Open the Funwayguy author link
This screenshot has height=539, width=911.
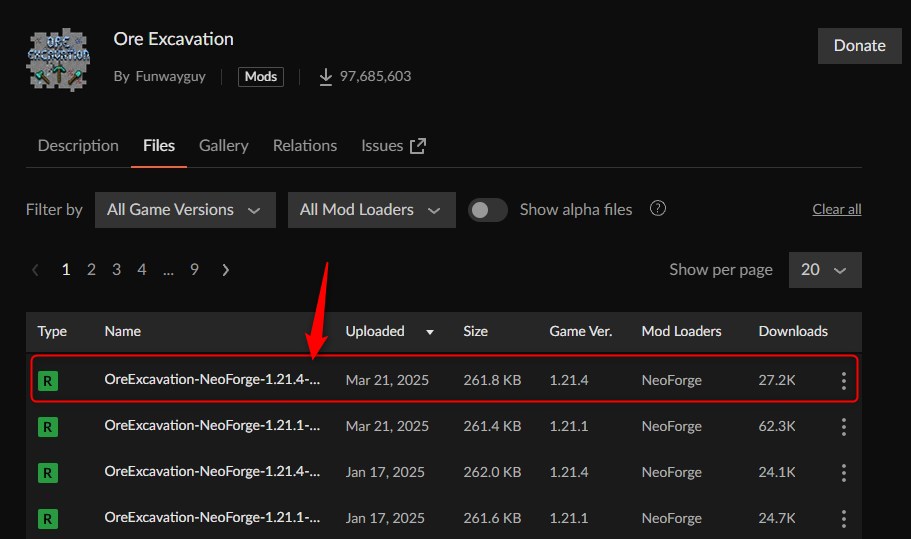point(170,77)
